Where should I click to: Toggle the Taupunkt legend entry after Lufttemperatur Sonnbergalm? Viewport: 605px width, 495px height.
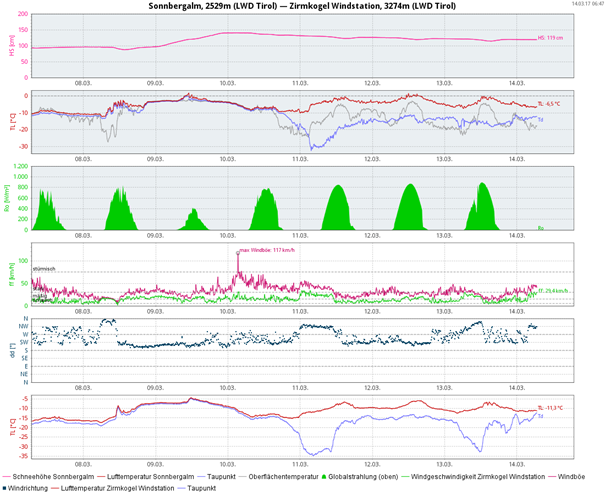pyautogui.click(x=216, y=477)
